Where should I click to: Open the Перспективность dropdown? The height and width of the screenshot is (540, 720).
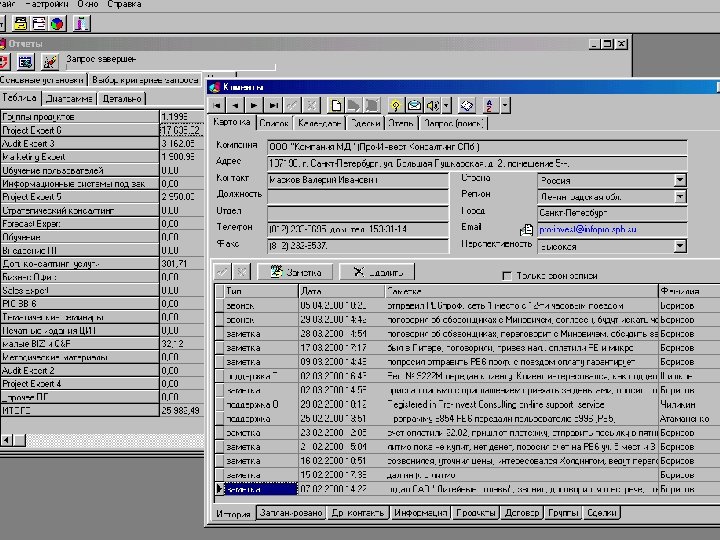(x=679, y=245)
